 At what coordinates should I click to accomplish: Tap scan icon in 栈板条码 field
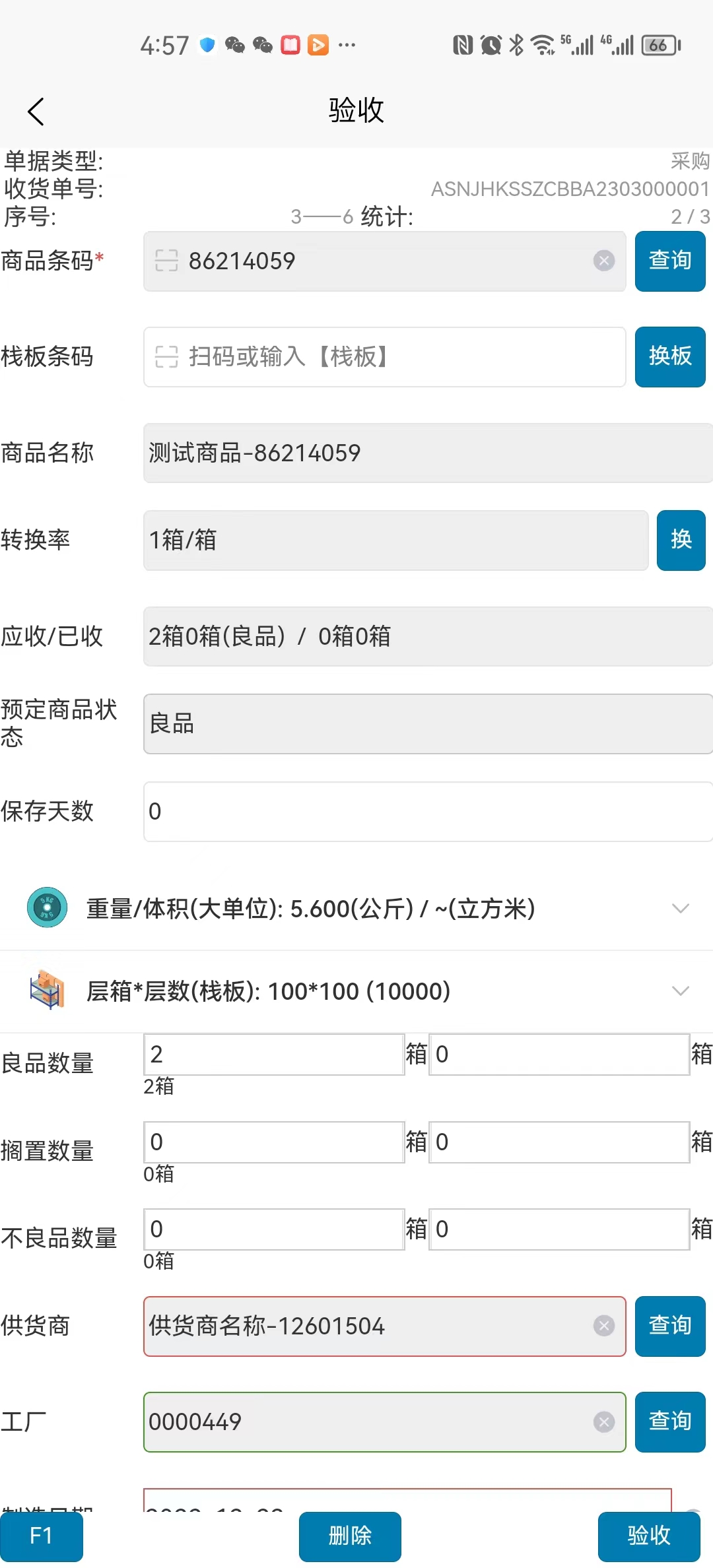pyautogui.click(x=166, y=357)
